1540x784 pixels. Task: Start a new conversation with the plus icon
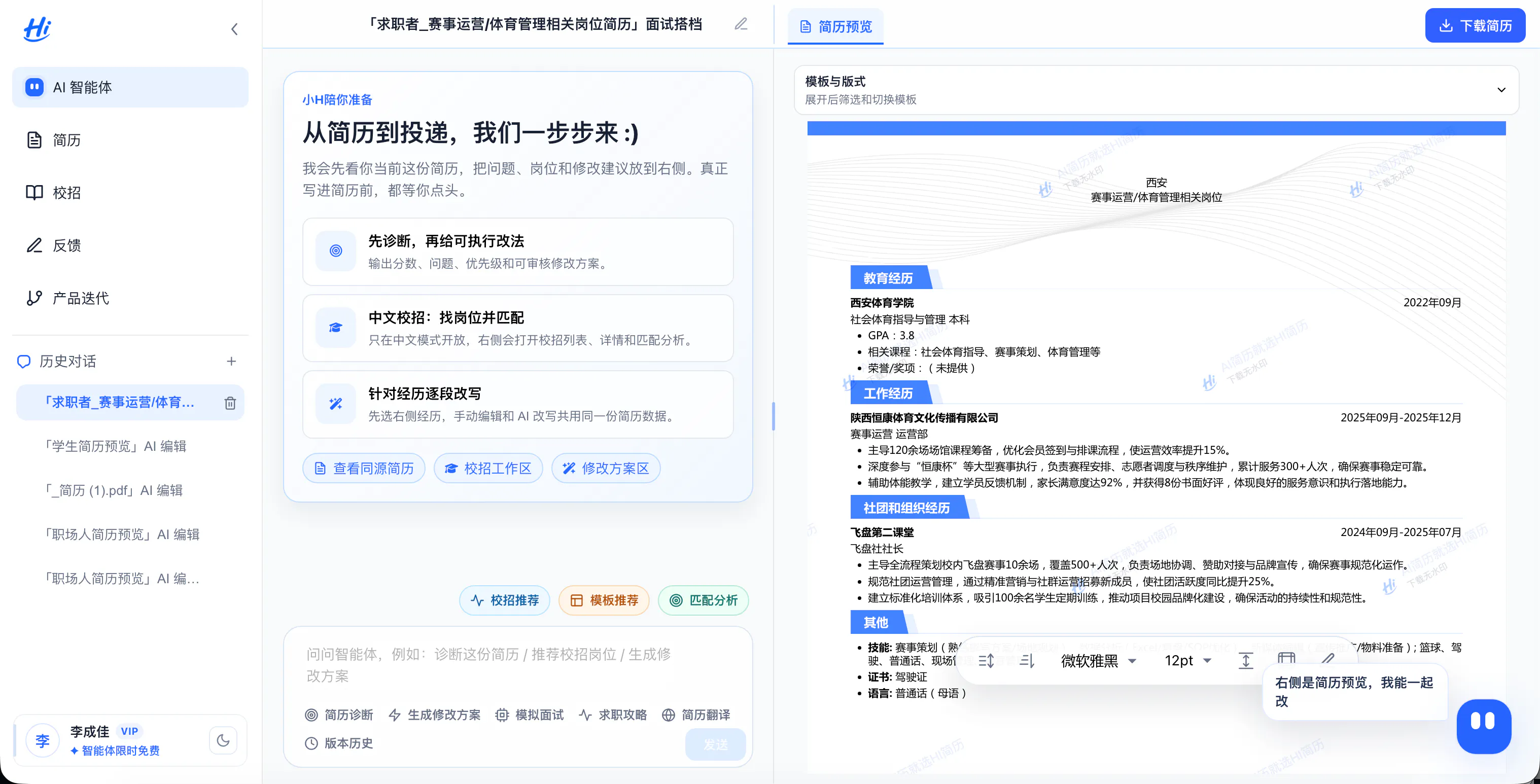click(231, 361)
